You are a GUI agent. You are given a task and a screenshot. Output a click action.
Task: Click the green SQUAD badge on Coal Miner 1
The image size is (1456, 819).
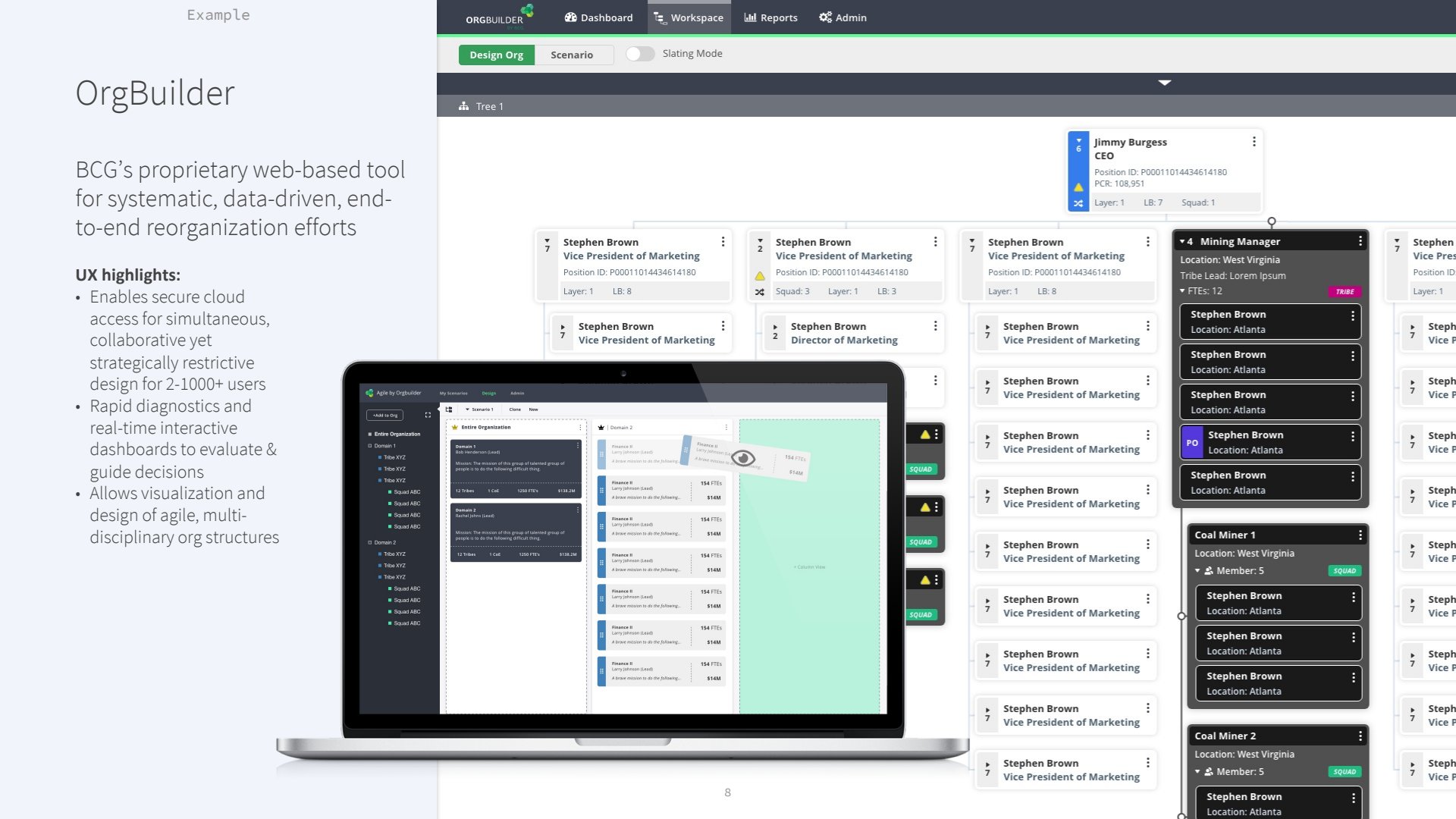(x=1345, y=571)
